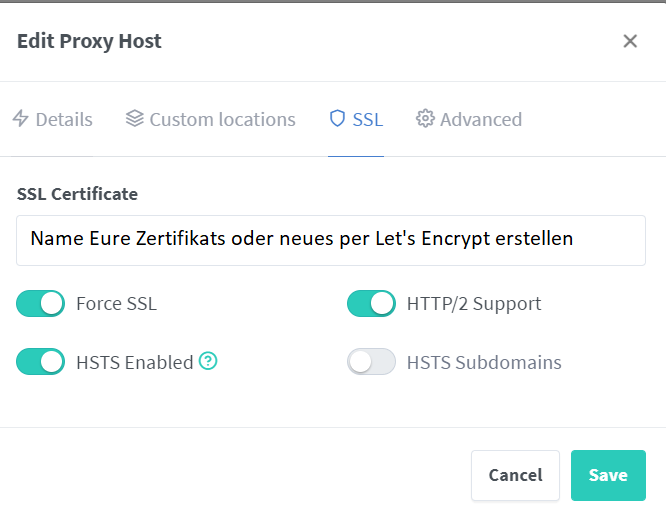Turn off the HTTP/2 Support toggle
Screen dimensions: 666x517
371,303
